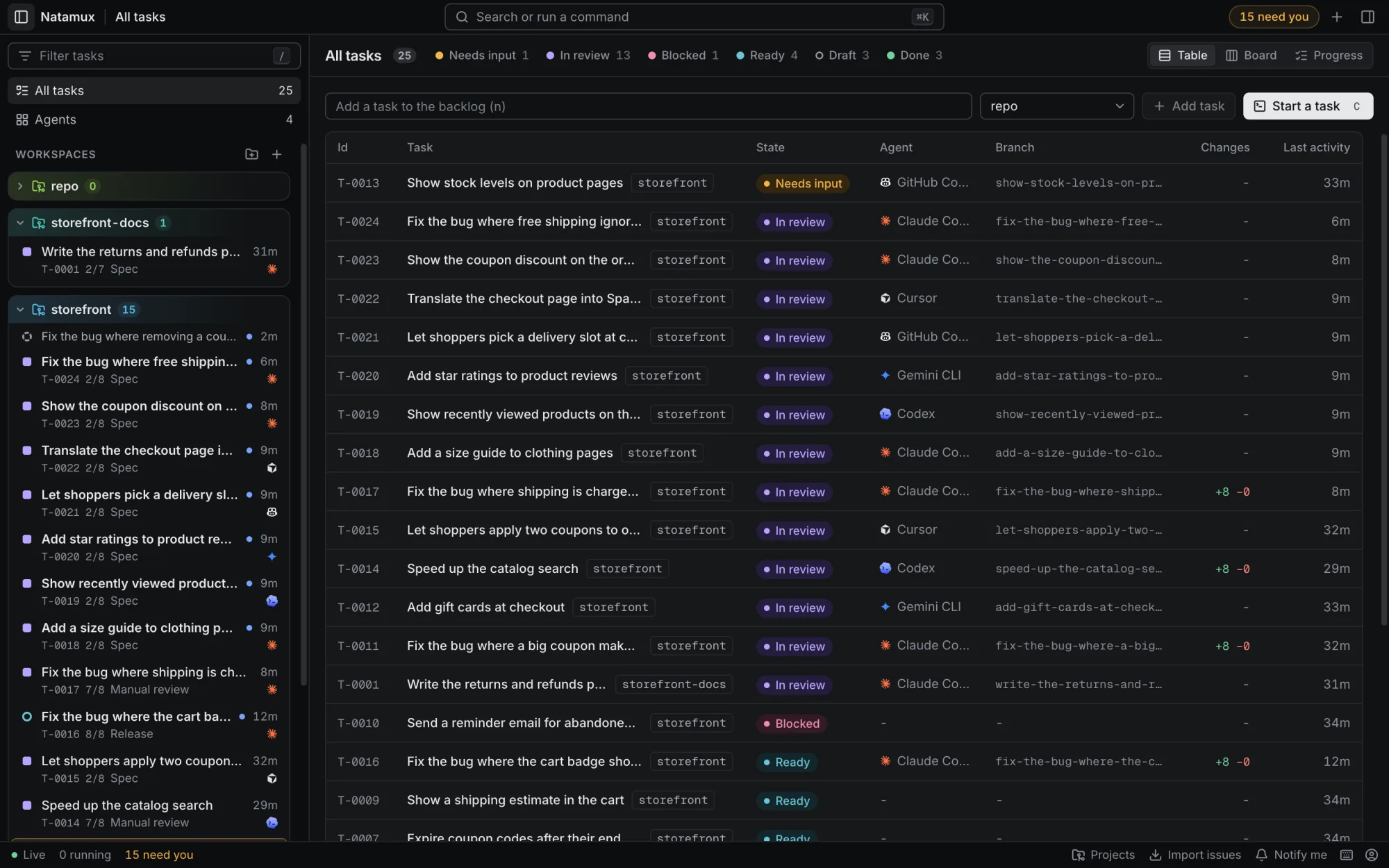Open Agents in sidebar

(x=153, y=119)
